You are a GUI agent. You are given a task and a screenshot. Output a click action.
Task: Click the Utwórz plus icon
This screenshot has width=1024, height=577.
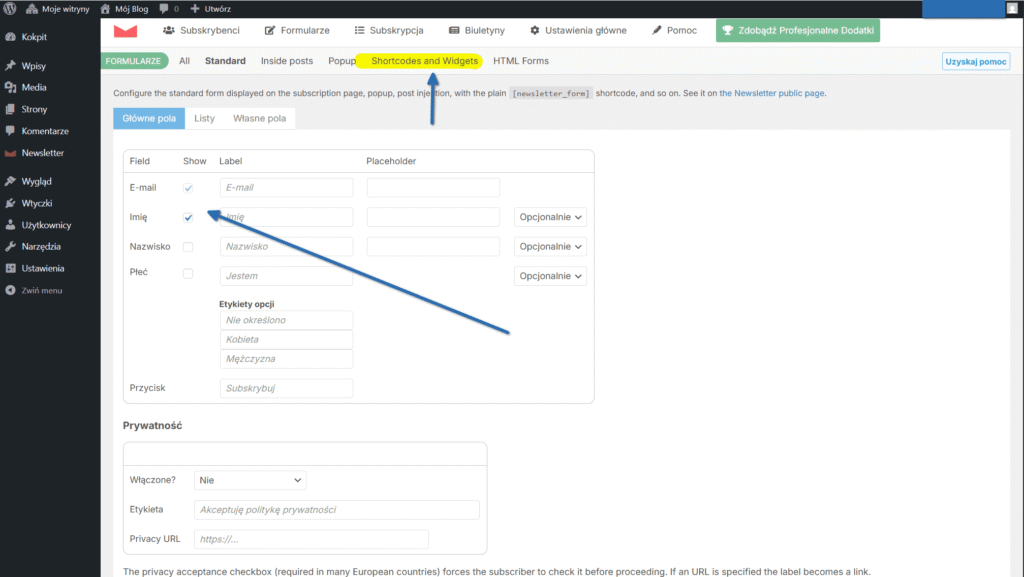[x=195, y=8]
